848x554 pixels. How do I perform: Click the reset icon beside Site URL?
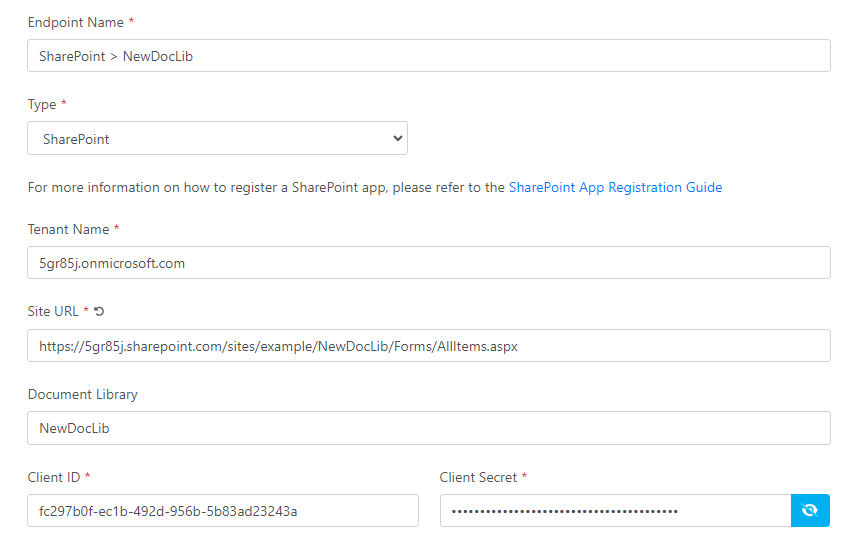pyautogui.click(x=98, y=312)
